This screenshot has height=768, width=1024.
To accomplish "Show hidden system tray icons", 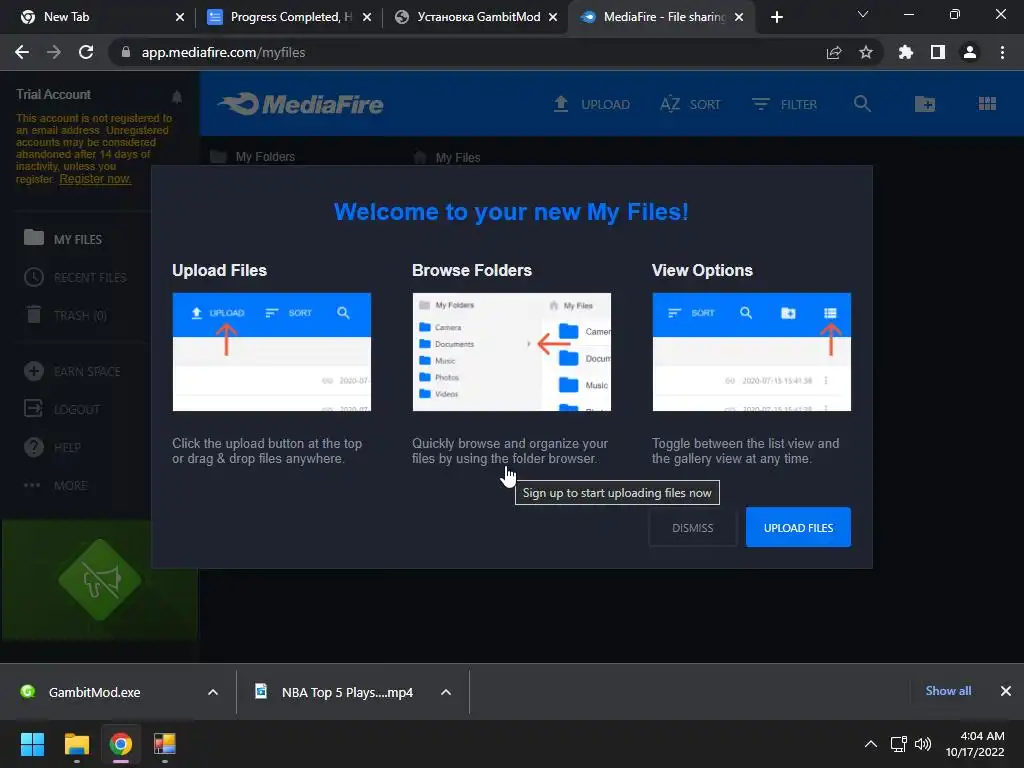I will pyautogui.click(x=871, y=744).
